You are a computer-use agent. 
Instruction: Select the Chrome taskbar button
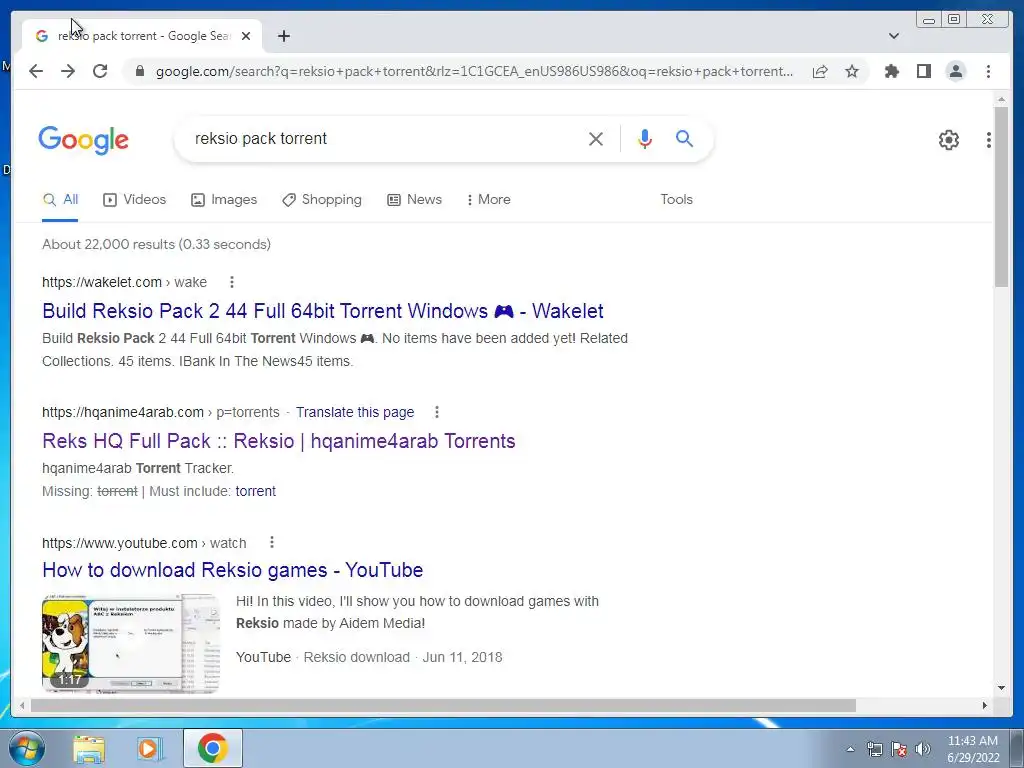pyautogui.click(x=212, y=748)
